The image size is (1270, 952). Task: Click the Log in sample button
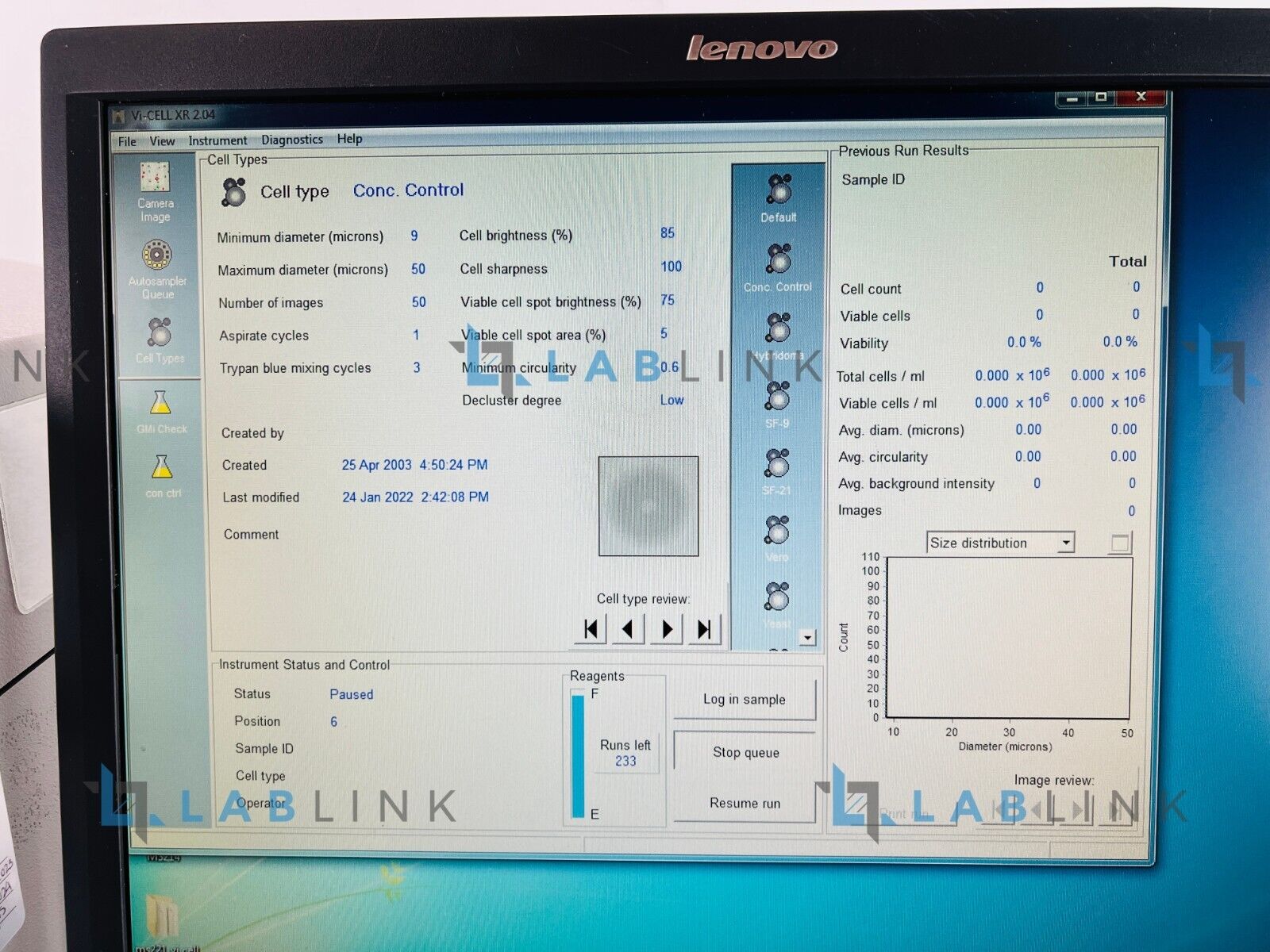[x=743, y=700]
